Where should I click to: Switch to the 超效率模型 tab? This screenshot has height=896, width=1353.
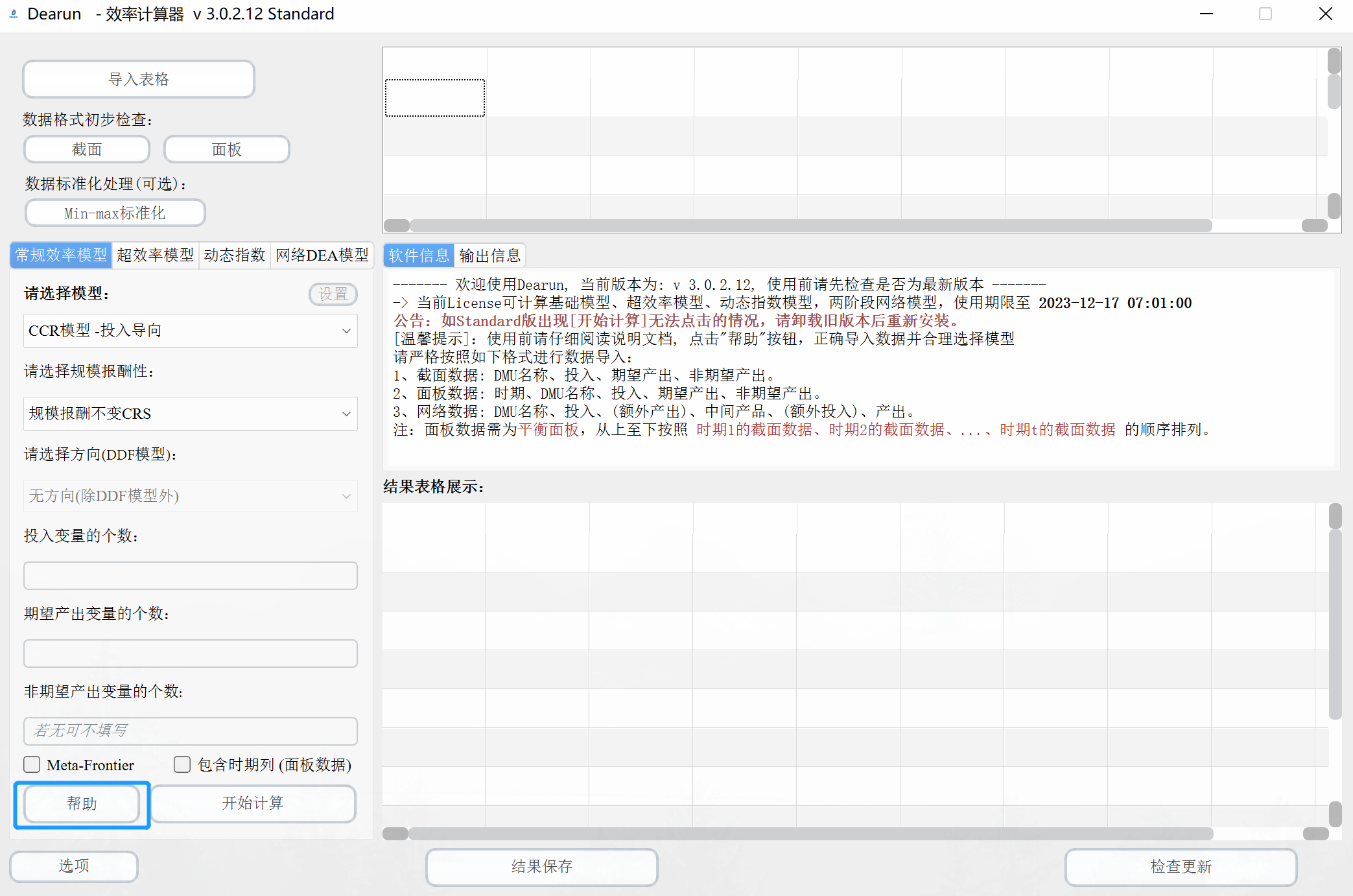pyautogui.click(x=155, y=255)
